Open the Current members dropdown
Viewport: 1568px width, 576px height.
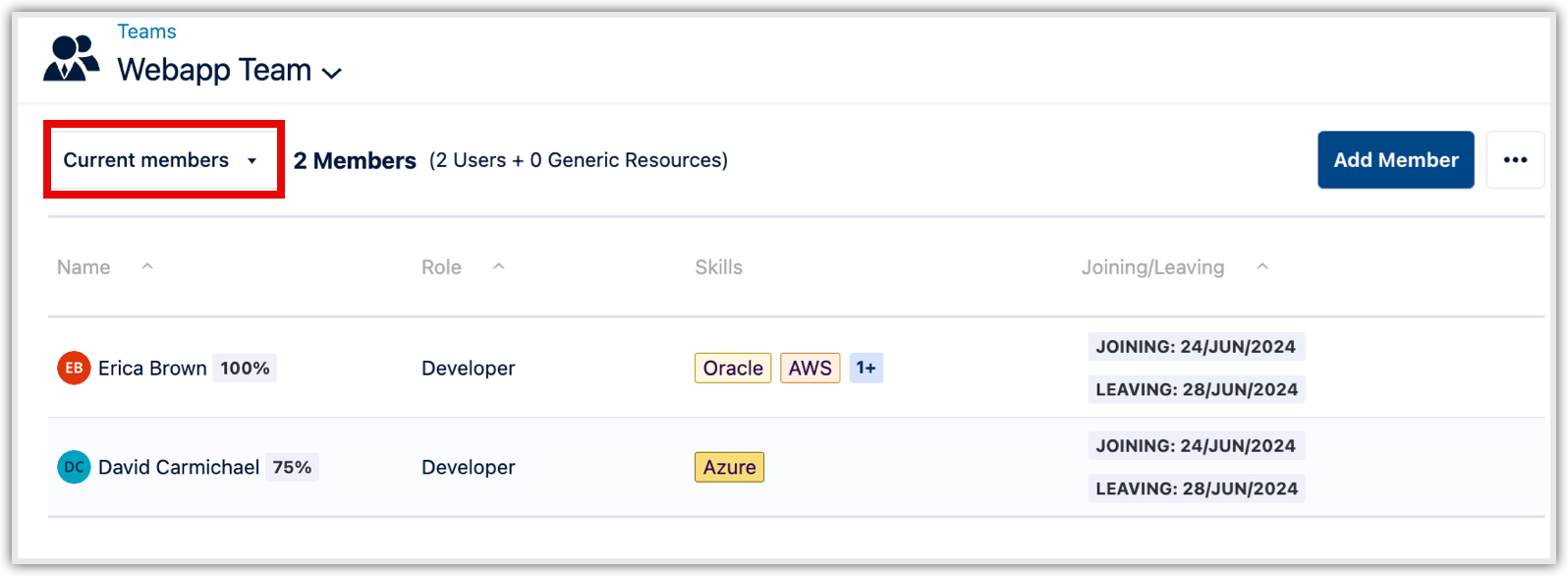click(162, 160)
